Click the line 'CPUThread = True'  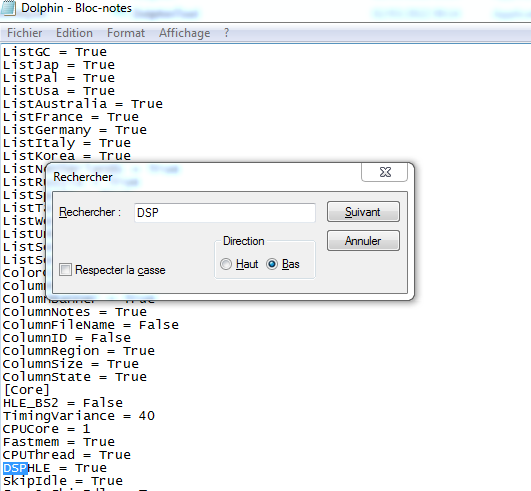[67, 455]
